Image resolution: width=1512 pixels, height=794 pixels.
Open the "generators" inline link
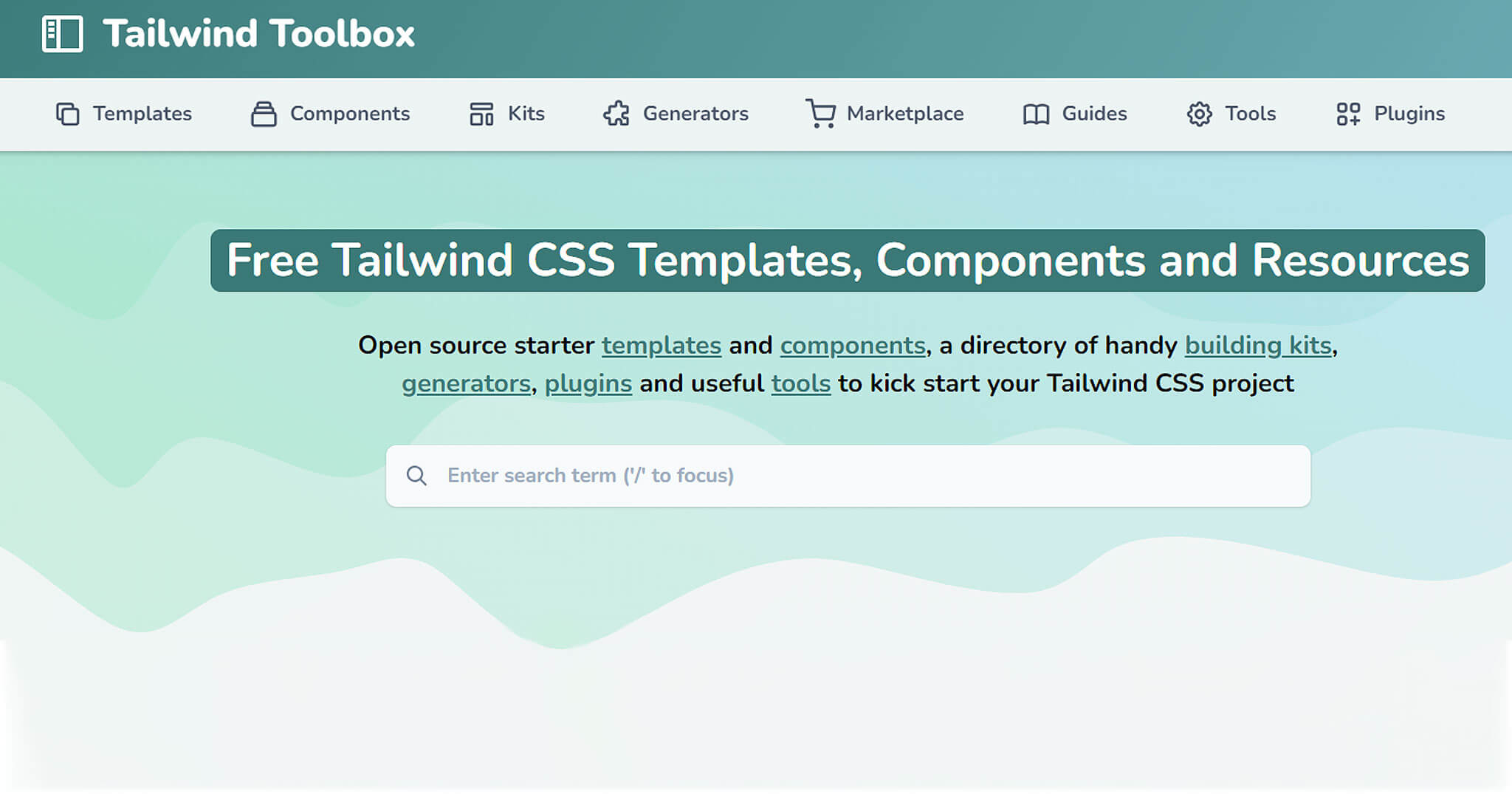467,384
